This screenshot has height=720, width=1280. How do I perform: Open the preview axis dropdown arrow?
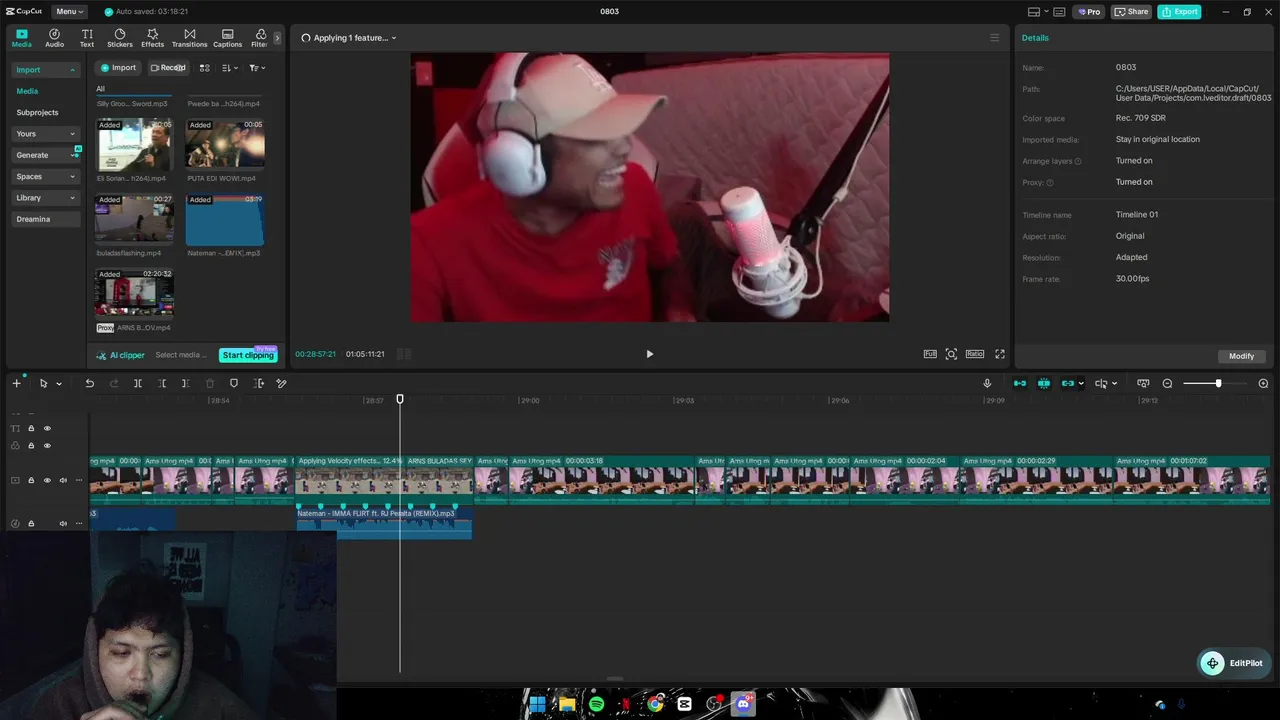(1114, 384)
